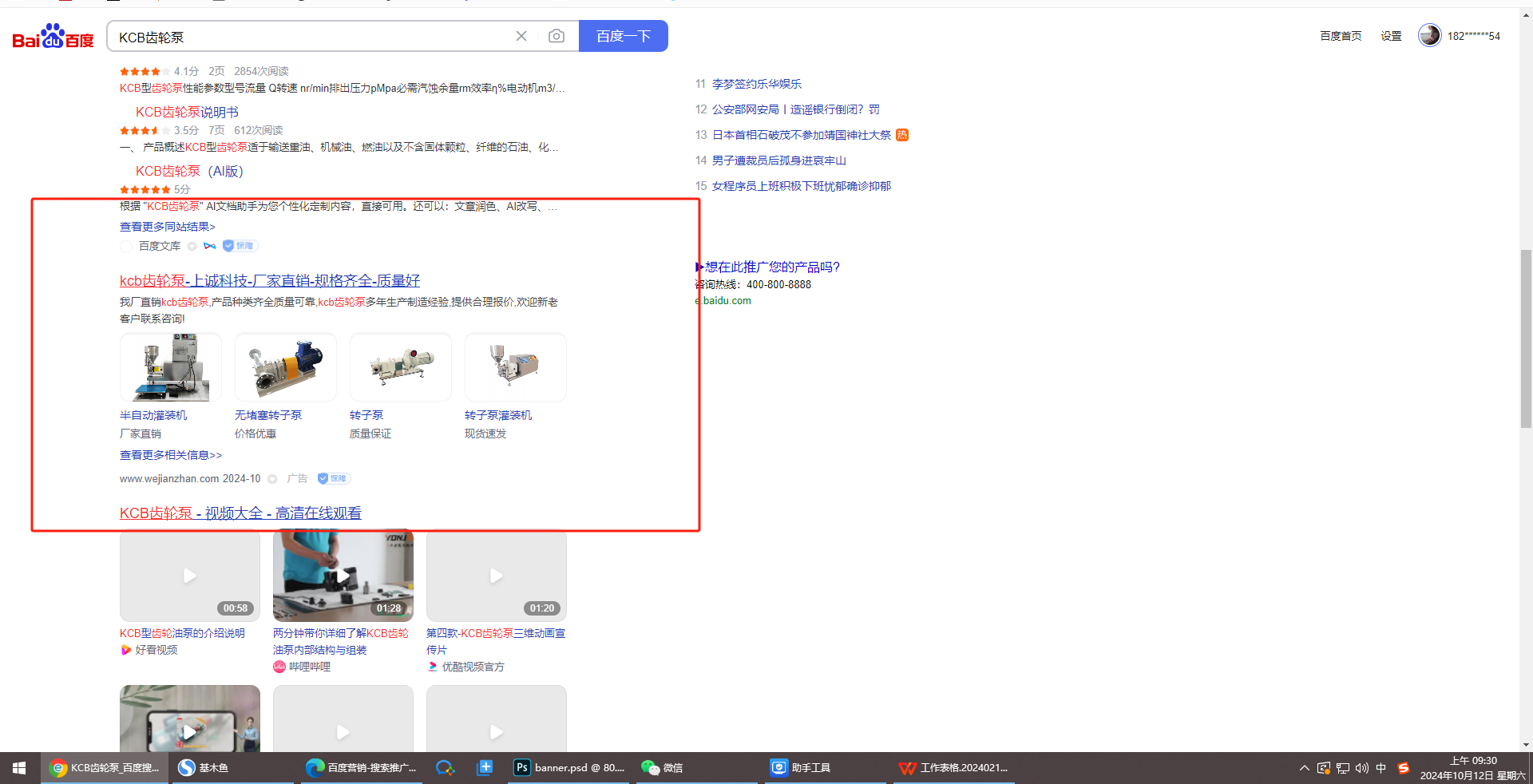Expand the dropdown arrow beside 百度文库
1533x784 pixels.
pos(192,246)
